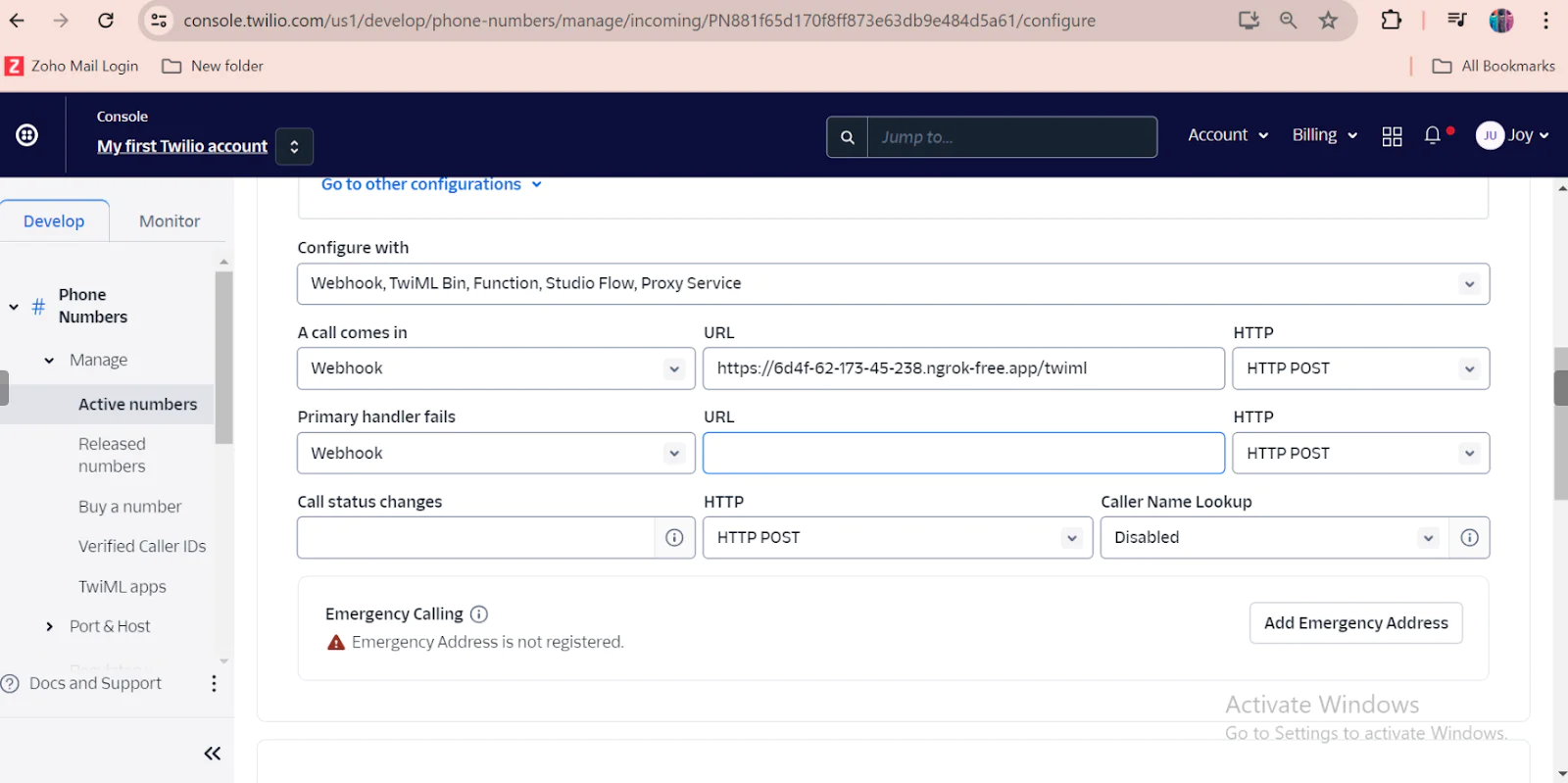Click Add Emergency Address button

click(x=1355, y=623)
